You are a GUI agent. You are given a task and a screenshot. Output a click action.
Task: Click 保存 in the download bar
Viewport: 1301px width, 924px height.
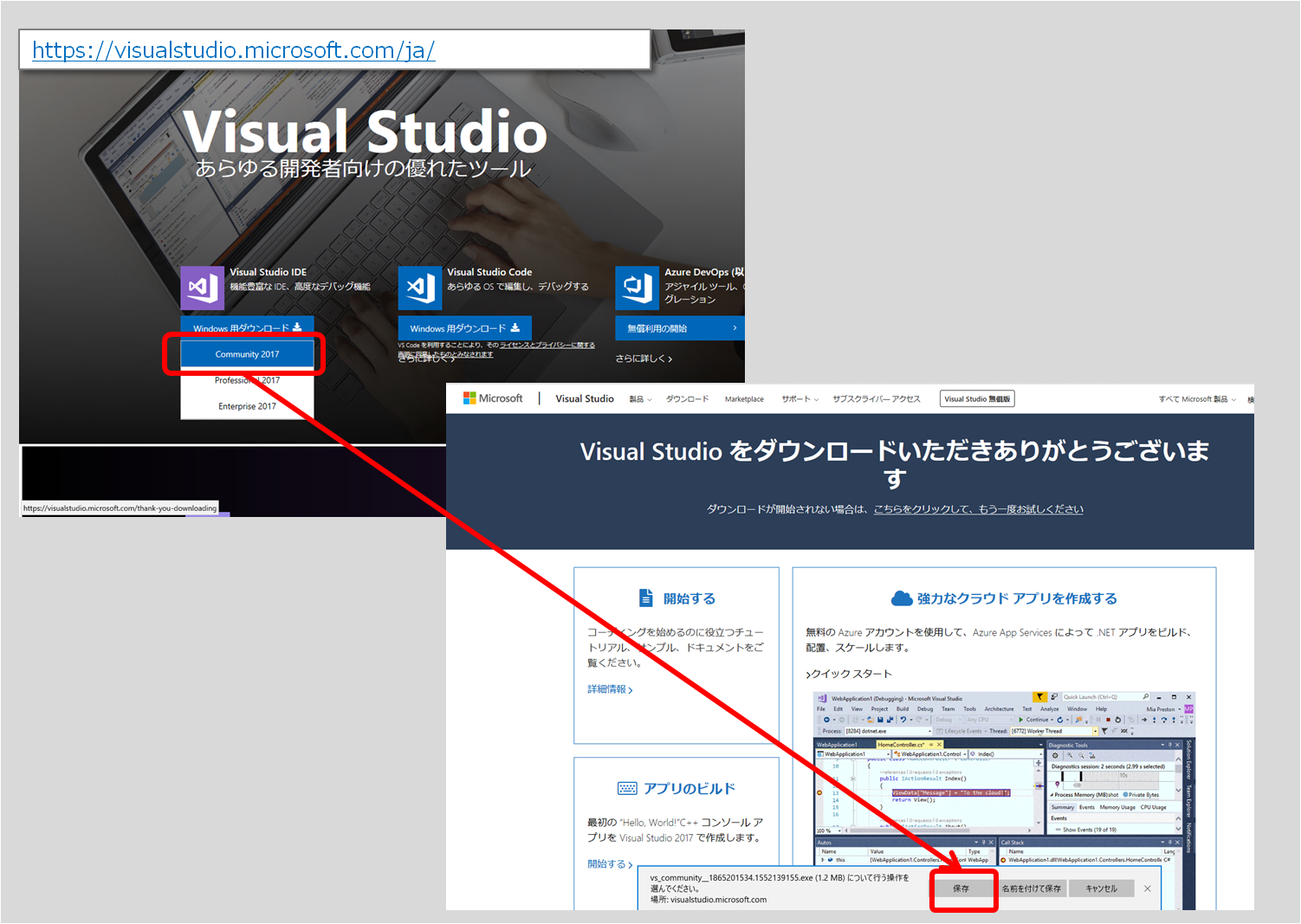tap(961, 888)
